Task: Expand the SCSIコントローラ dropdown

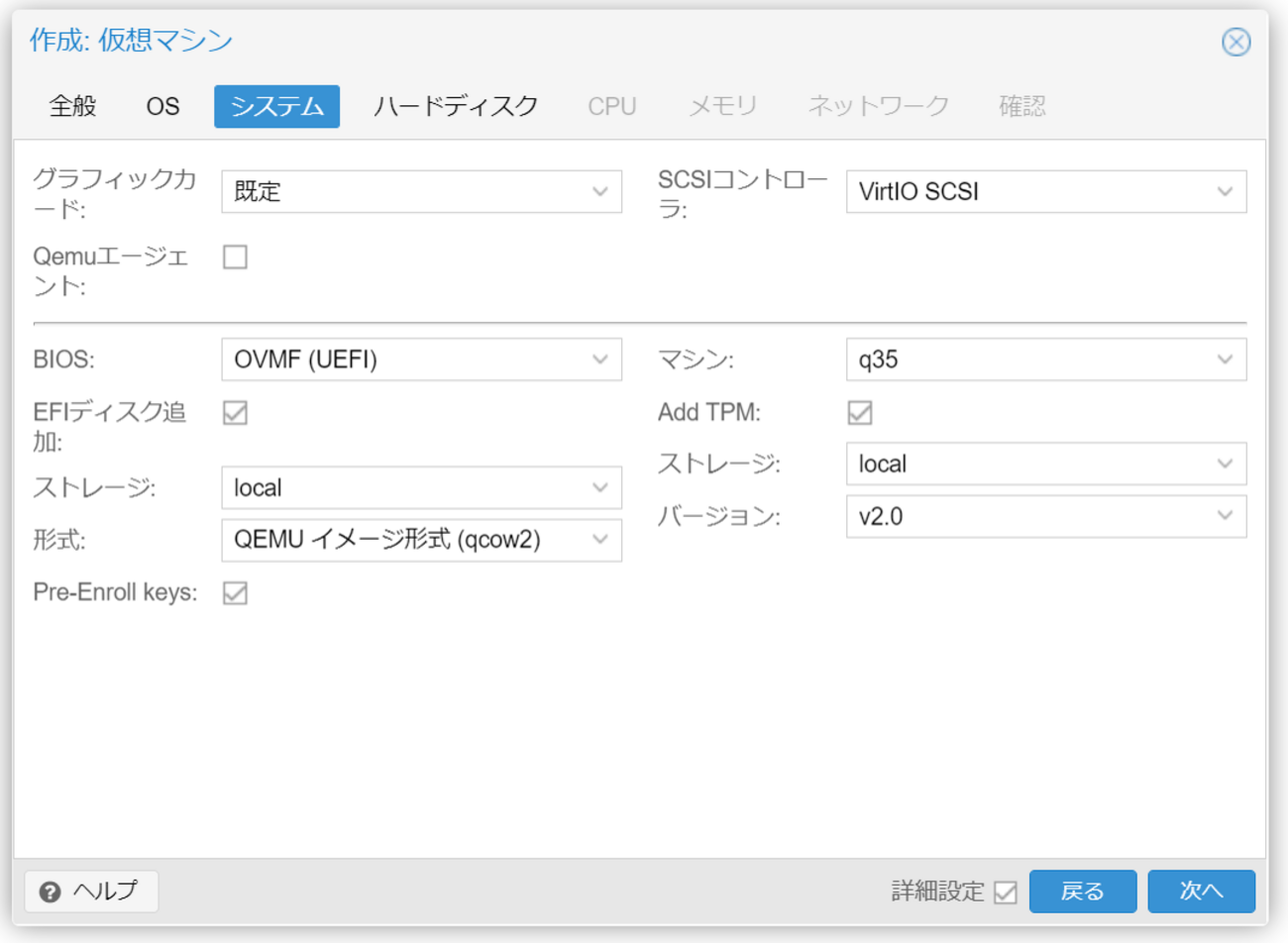Action: coord(1045,192)
